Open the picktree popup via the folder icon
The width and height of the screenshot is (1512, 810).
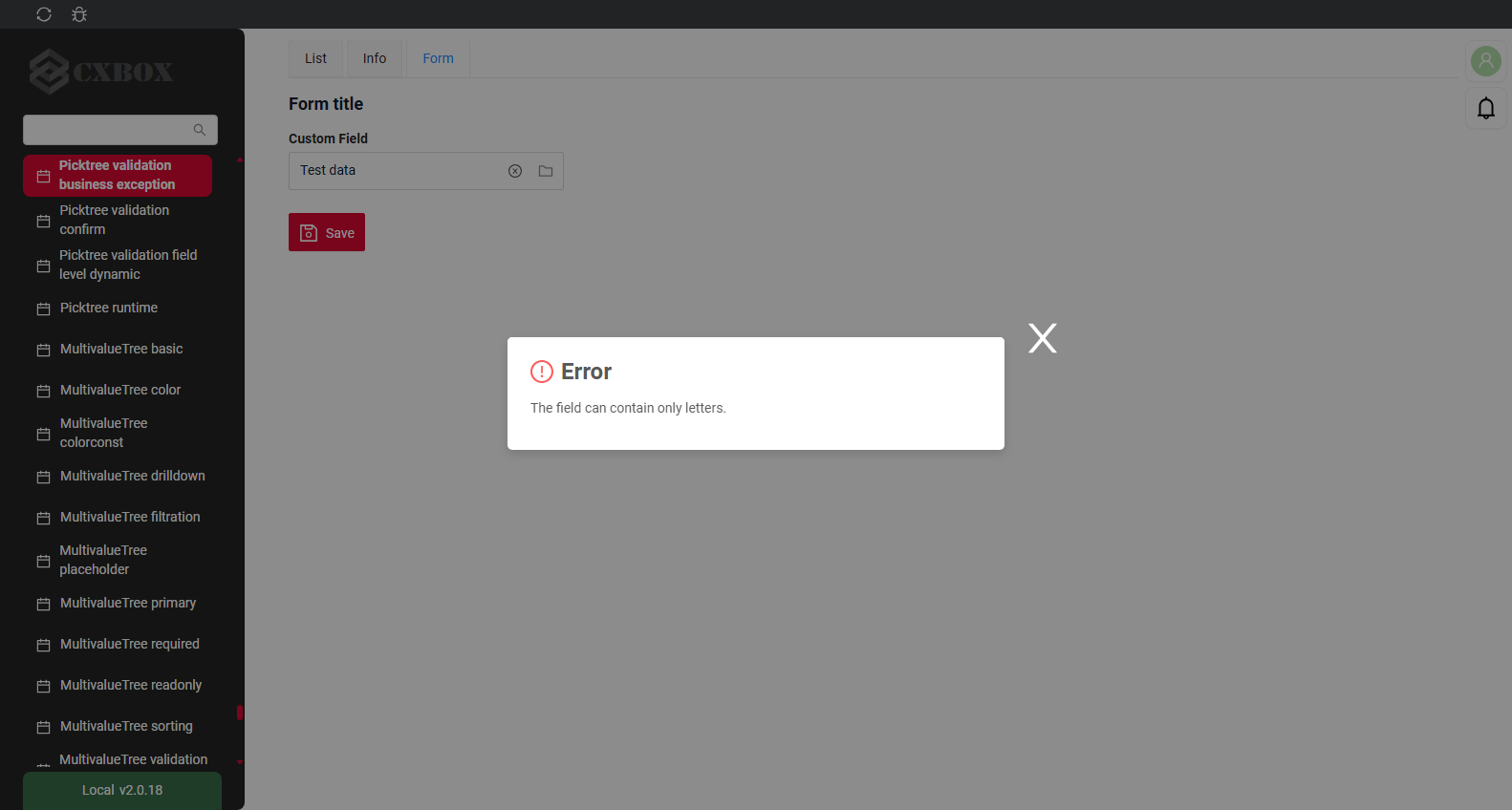coord(546,171)
